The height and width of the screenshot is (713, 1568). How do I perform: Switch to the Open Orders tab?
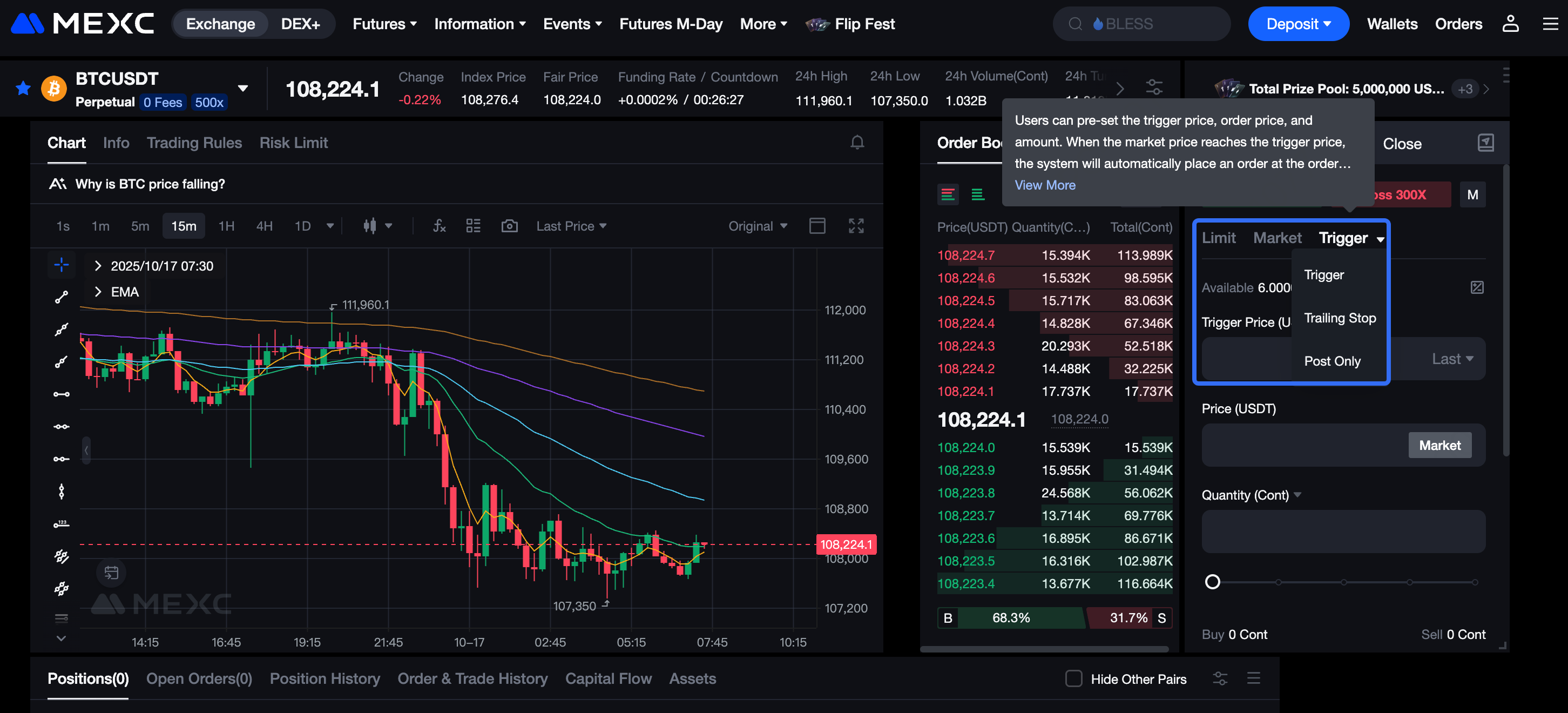pos(199,678)
